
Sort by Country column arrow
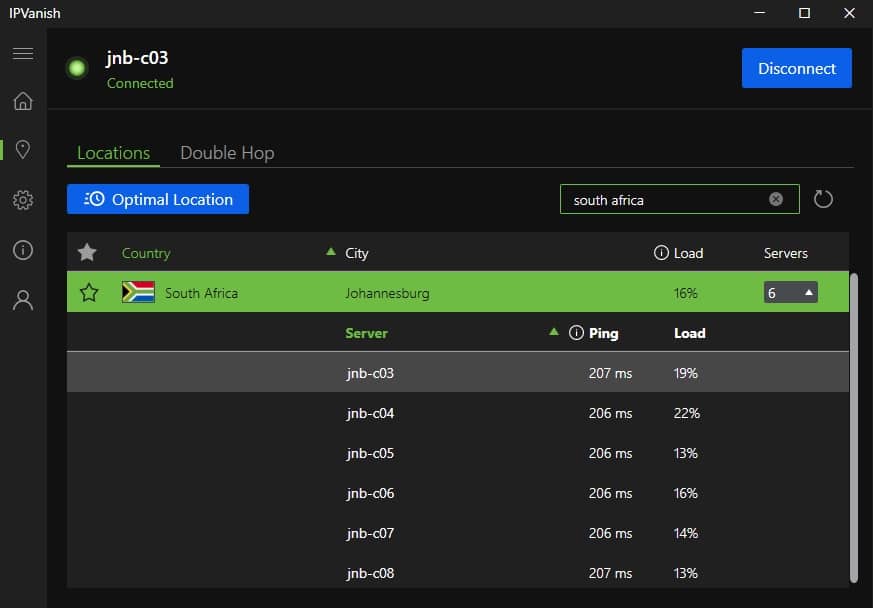coord(331,252)
